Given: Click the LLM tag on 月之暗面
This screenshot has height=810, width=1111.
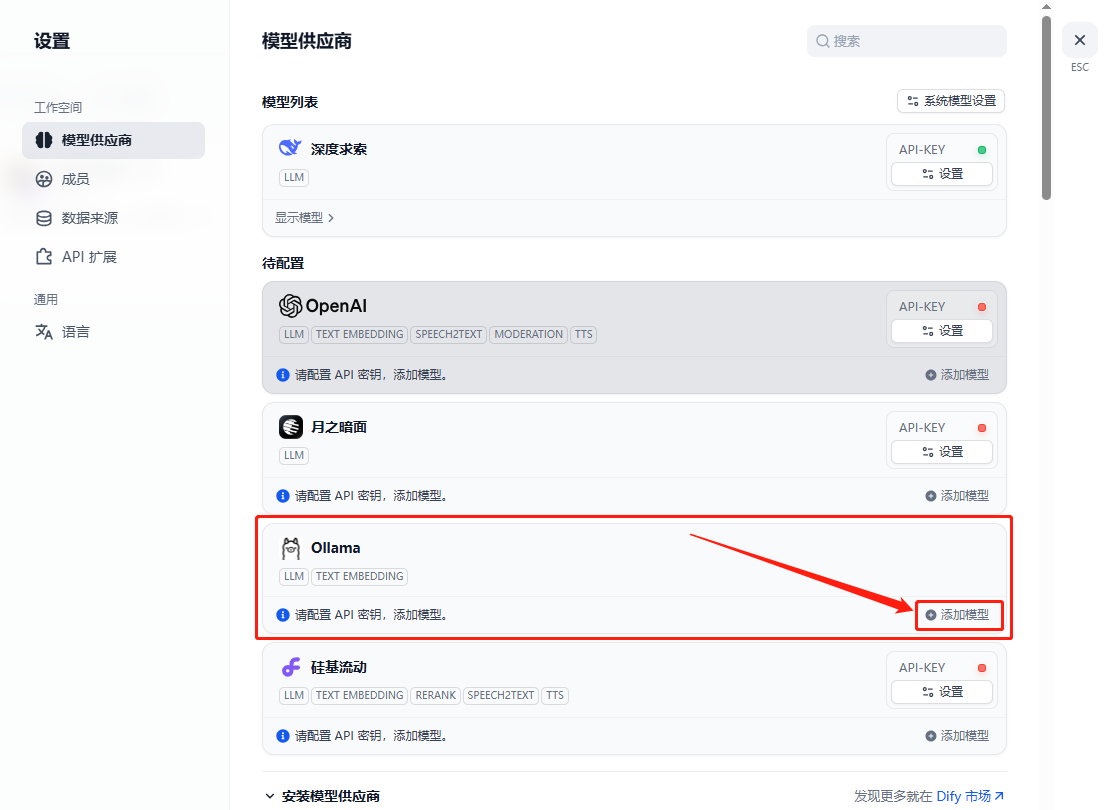Looking at the screenshot, I should click(x=294, y=456).
